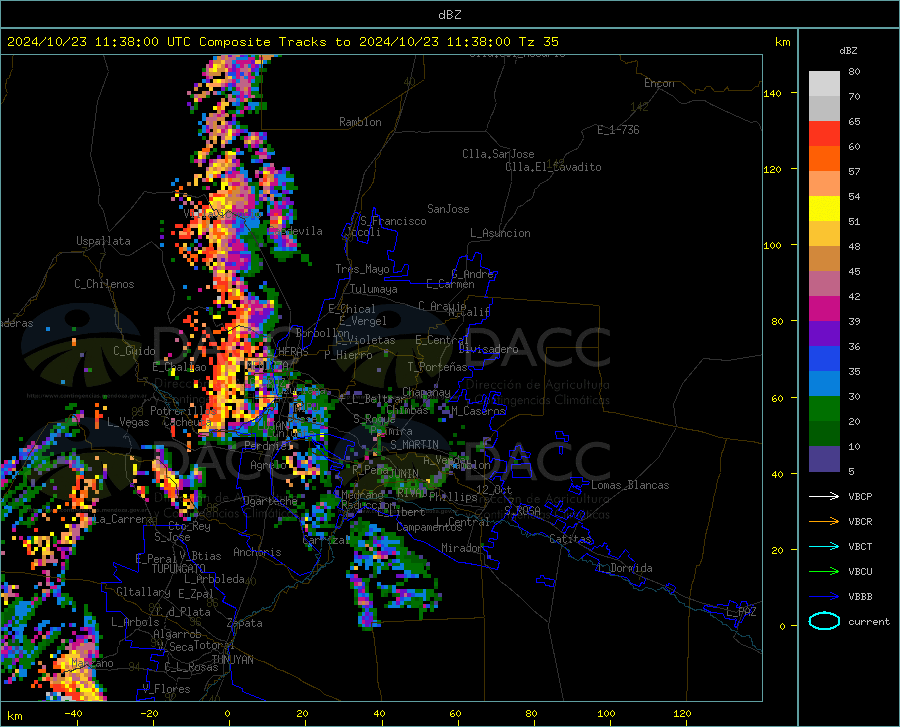Pick the magenta 42 dBZ color swatch
This screenshot has height=727, width=900.
point(824,309)
